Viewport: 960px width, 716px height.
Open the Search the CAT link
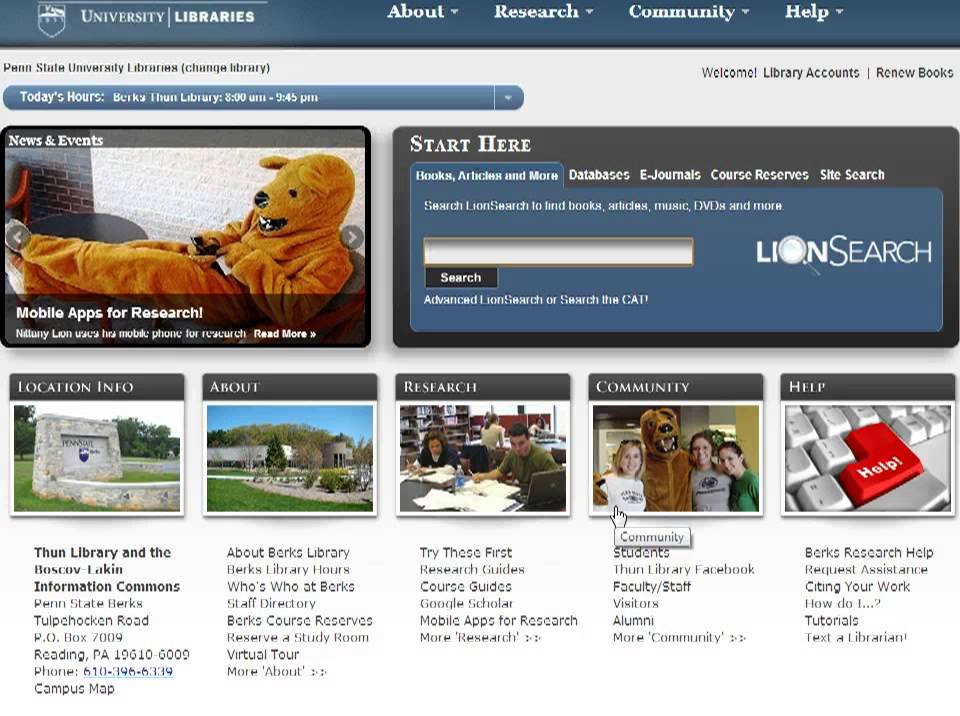pyautogui.click(x=604, y=300)
